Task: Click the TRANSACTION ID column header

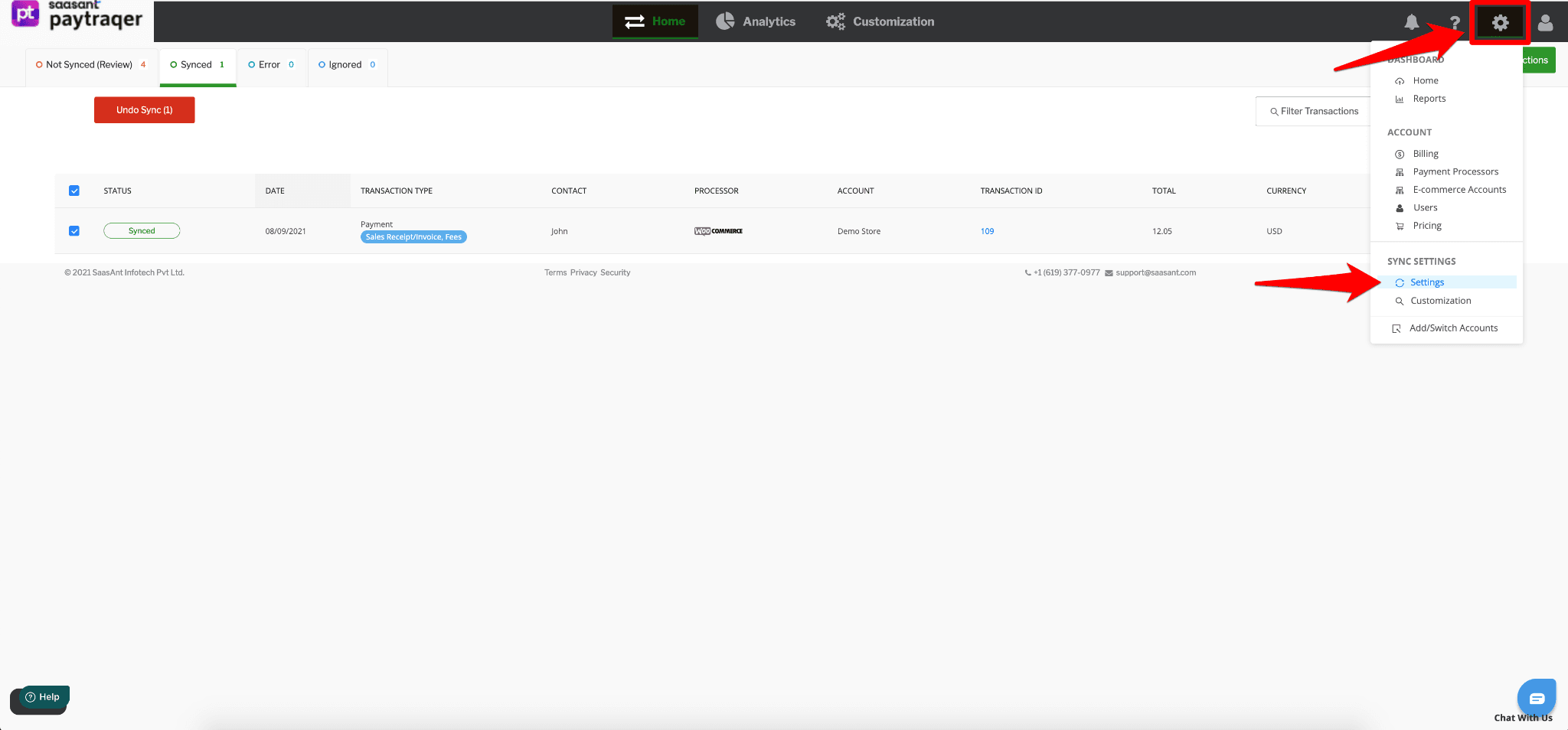Action: (1011, 191)
